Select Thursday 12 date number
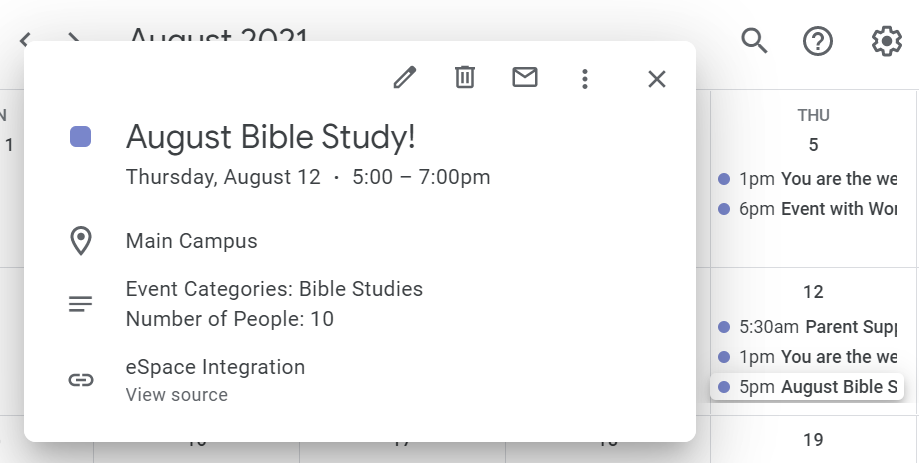Image resolution: width=919 pixels, height=463 pixels. tap(813, 292)
